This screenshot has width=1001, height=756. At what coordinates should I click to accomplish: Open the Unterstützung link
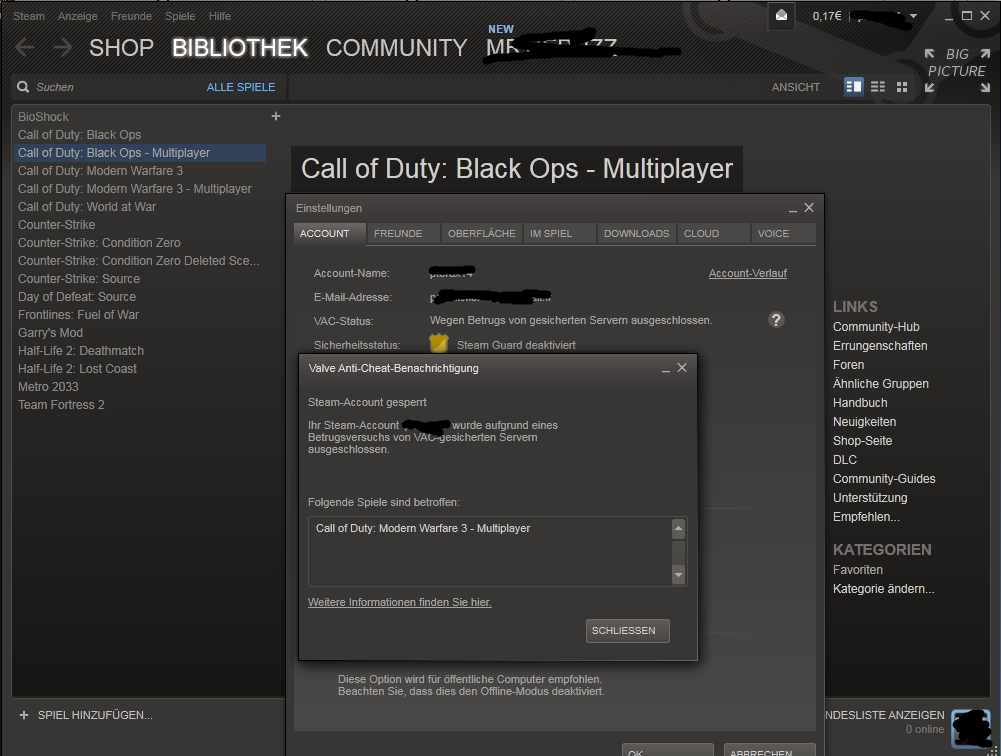[x=869, y=498]
